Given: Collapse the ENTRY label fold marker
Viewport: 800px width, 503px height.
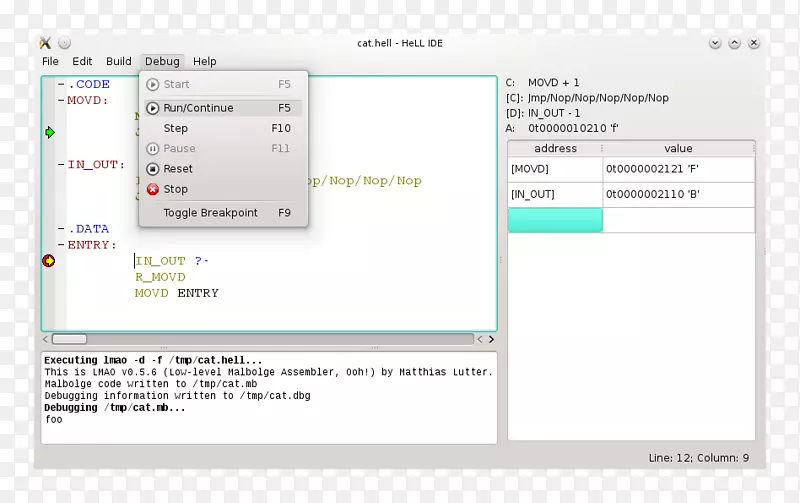Looking at the screenshot, I should 61,245.
